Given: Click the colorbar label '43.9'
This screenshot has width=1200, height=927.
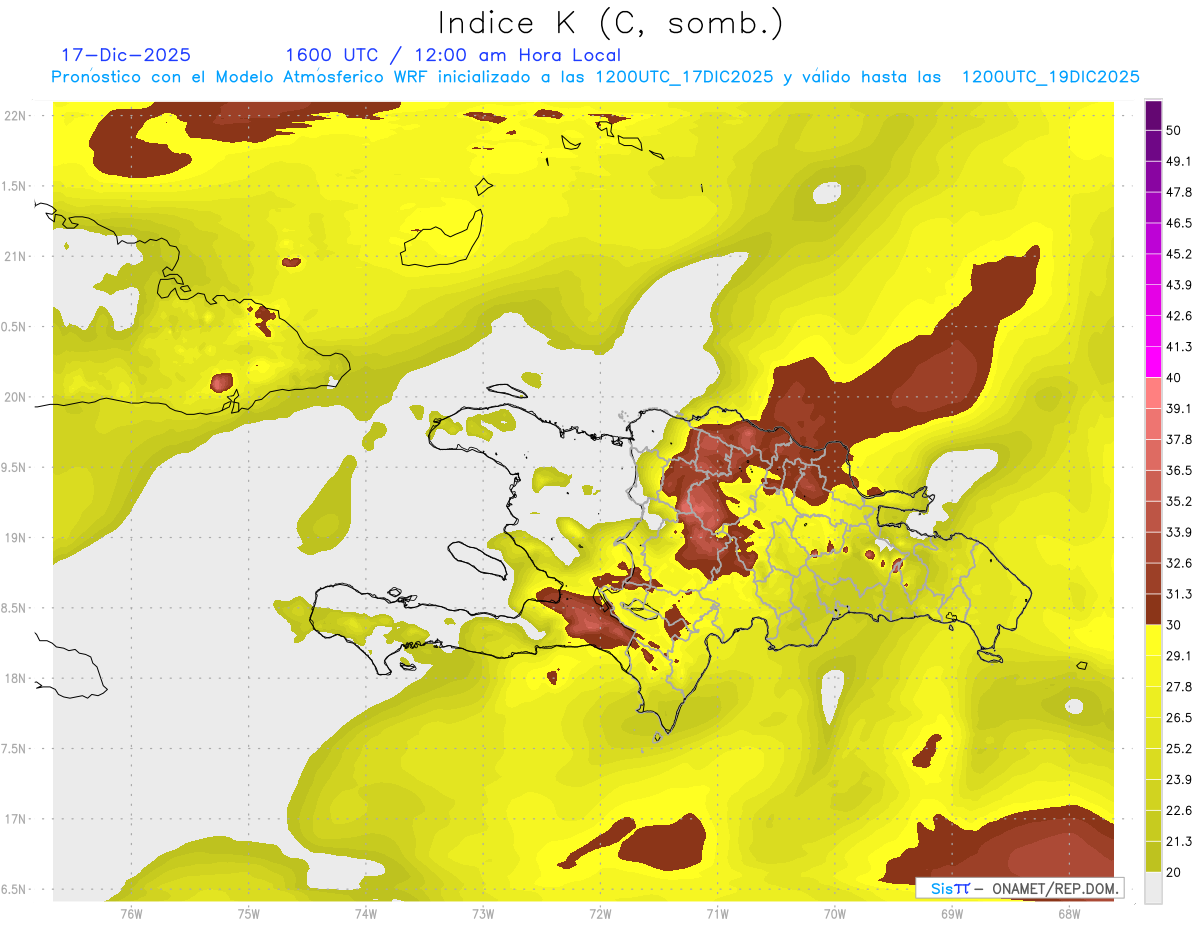Looking at the screenshot, I should pyautogui.click(x=1179, y=285).
